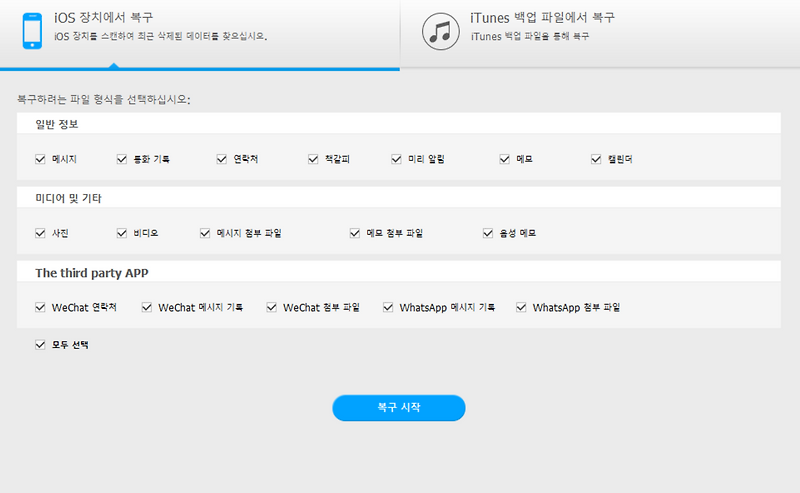Toggle the 캘린더 checkbox
800x493 pixels.
pos(596,159)
